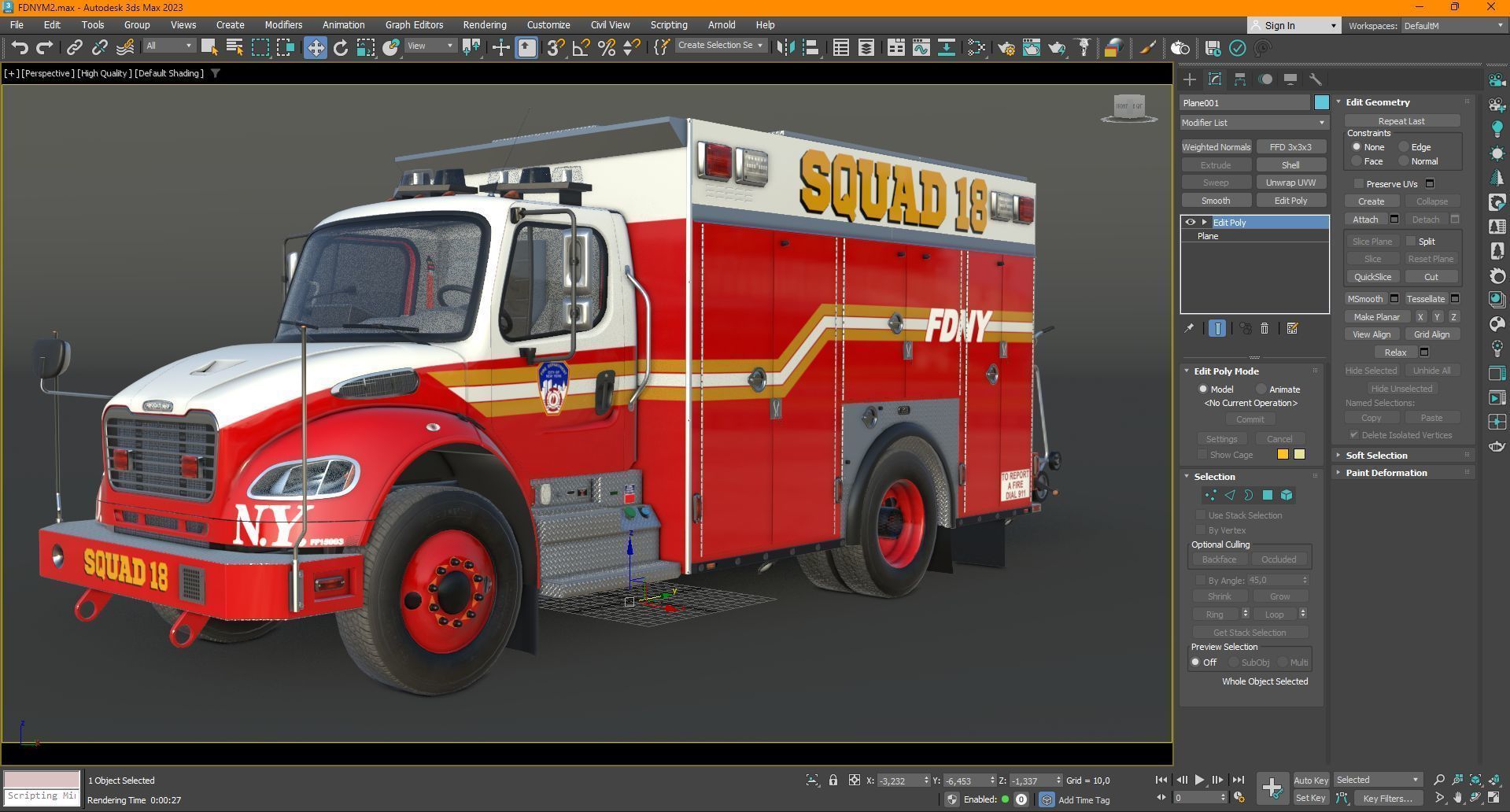This screenshot has height=812, width=1510.
Task: Activate the Select and Move tool
Action: pyautogui.click(x=315, y=47)
